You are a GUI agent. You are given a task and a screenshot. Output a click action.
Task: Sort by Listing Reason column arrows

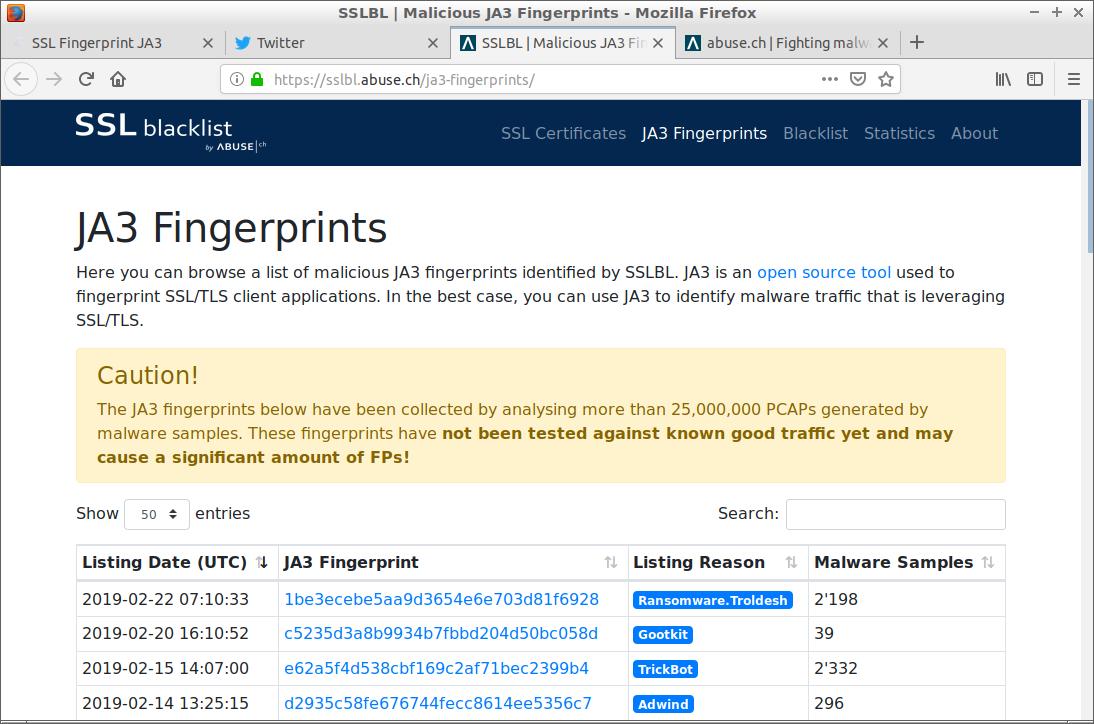pyautogui.click(x=791, y=562)
